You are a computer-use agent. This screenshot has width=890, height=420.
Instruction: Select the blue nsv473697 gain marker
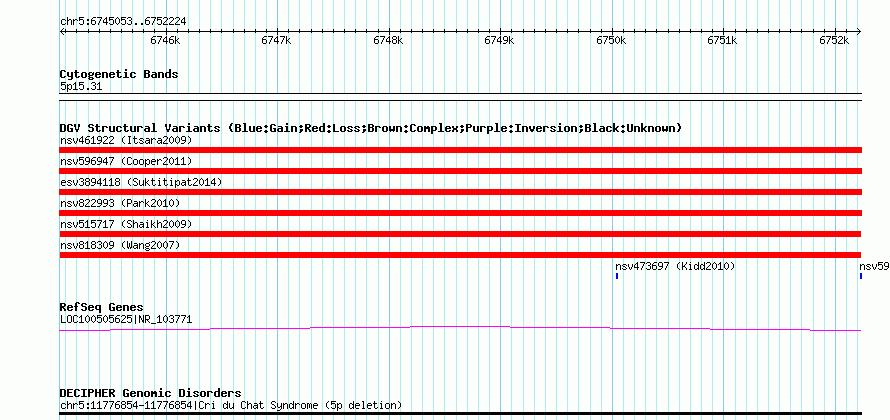[x=616, y=276]
